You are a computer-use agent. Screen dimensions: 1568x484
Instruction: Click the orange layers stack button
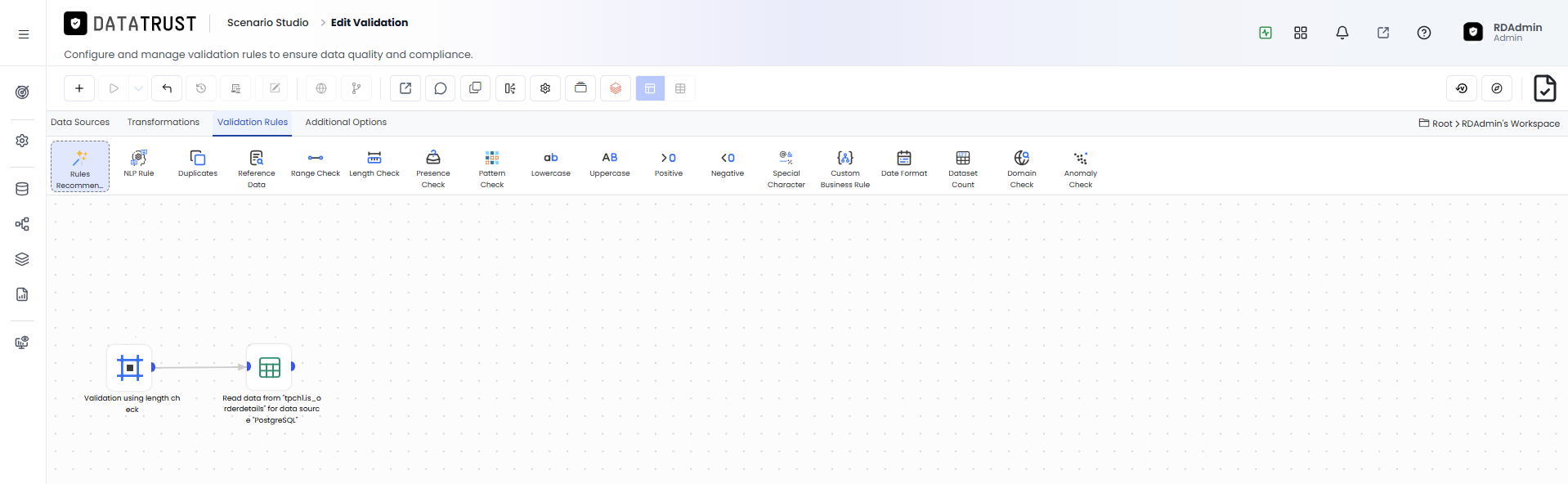(x=616, y=88)
